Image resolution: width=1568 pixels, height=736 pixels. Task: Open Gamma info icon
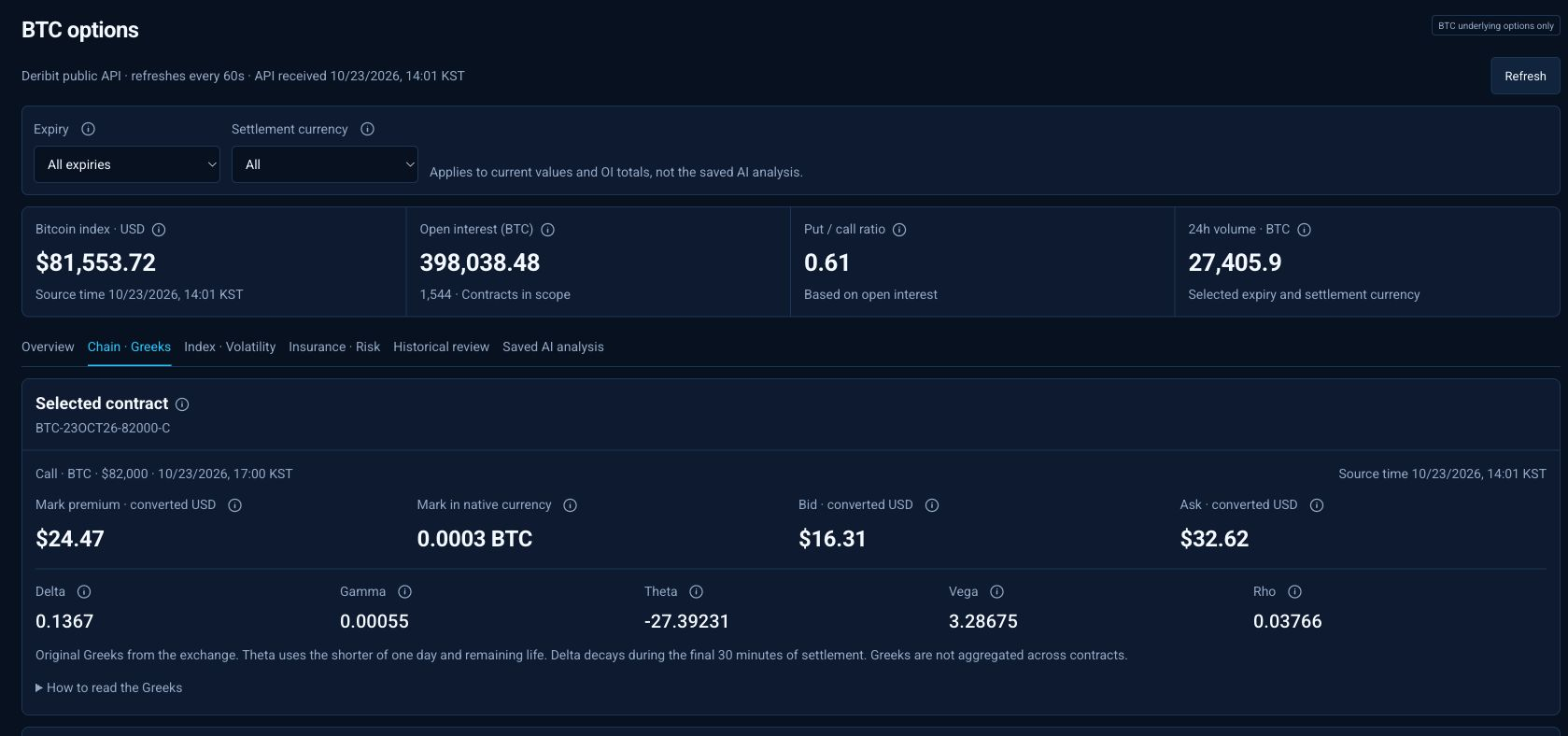pos(404,592)
